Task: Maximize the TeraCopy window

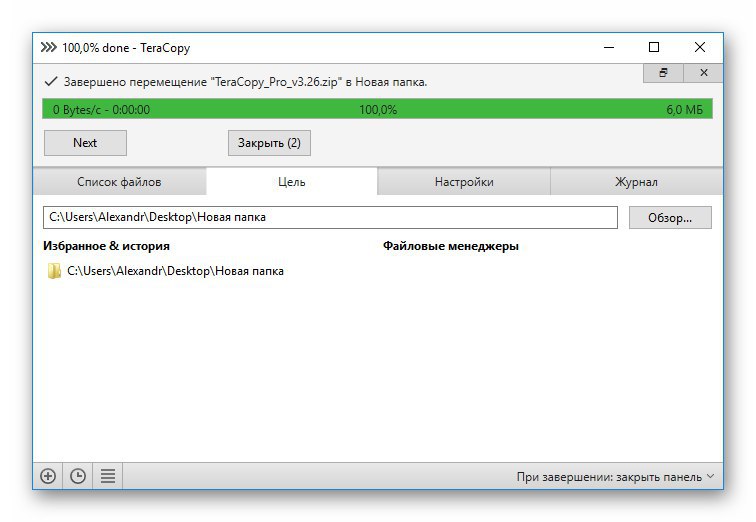Action: tap(654, 47)
